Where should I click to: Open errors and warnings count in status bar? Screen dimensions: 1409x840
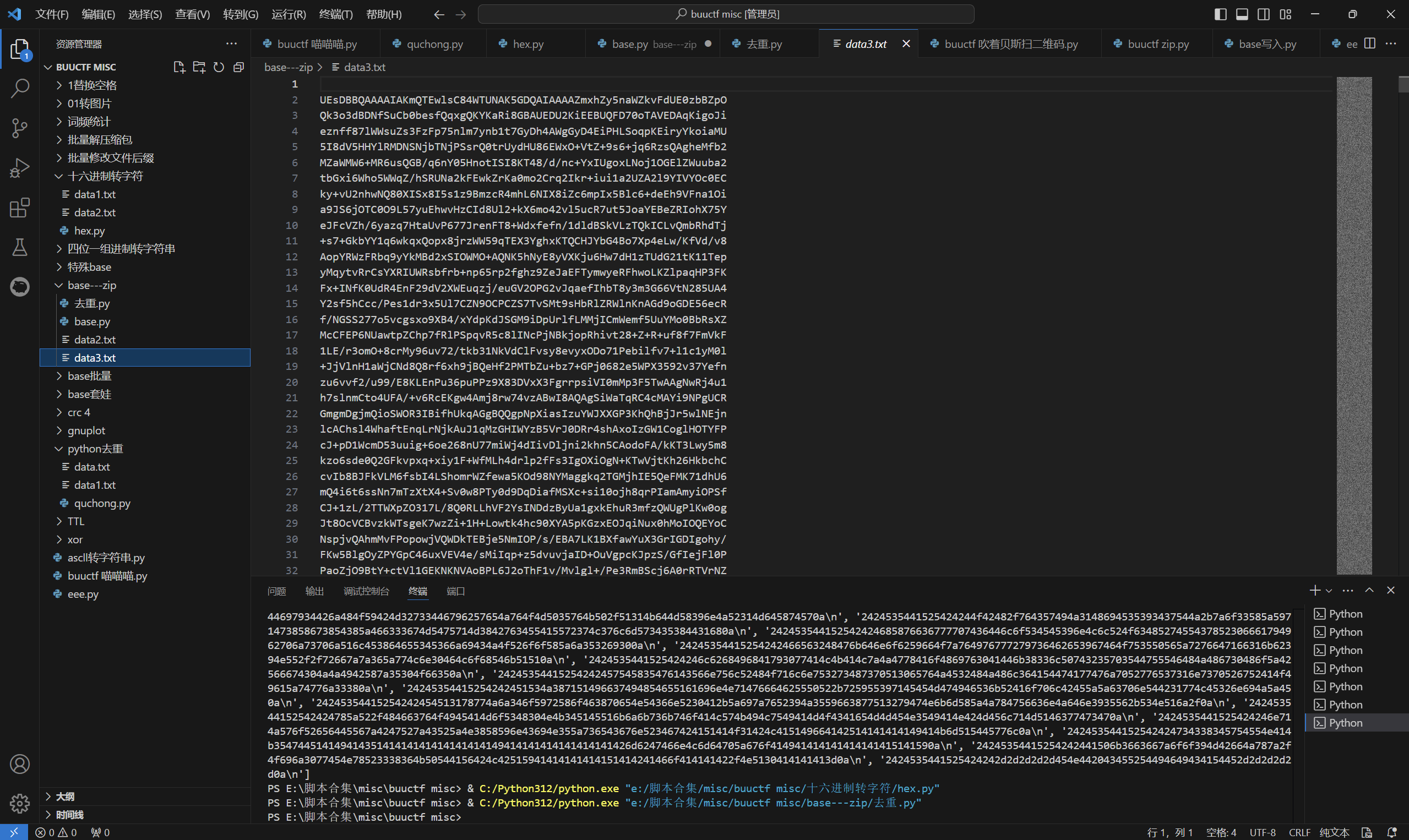pos(56,832)
